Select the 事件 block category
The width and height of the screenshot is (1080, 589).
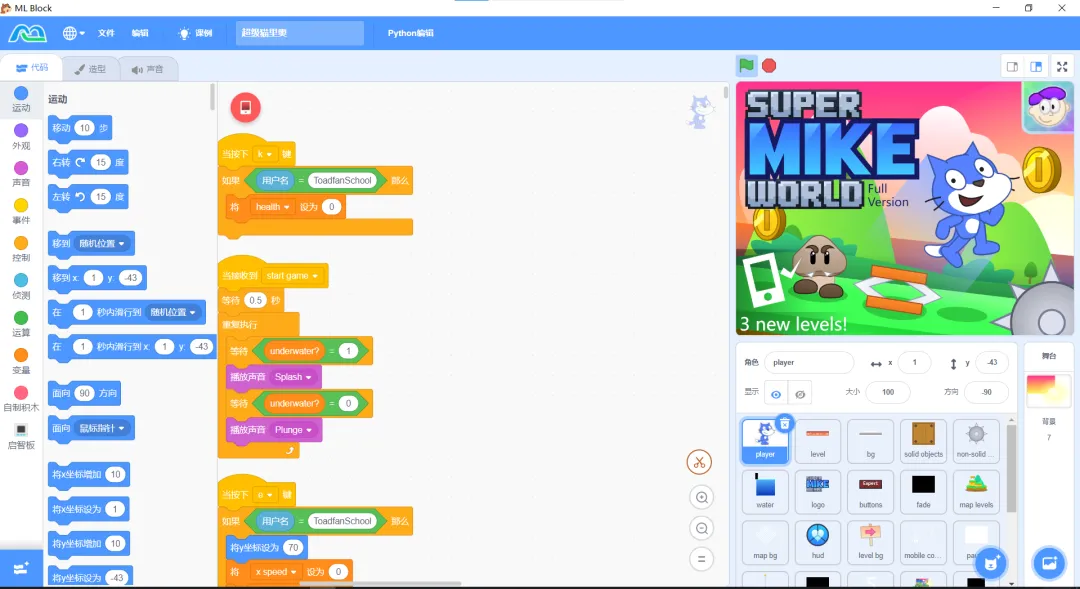21,211
